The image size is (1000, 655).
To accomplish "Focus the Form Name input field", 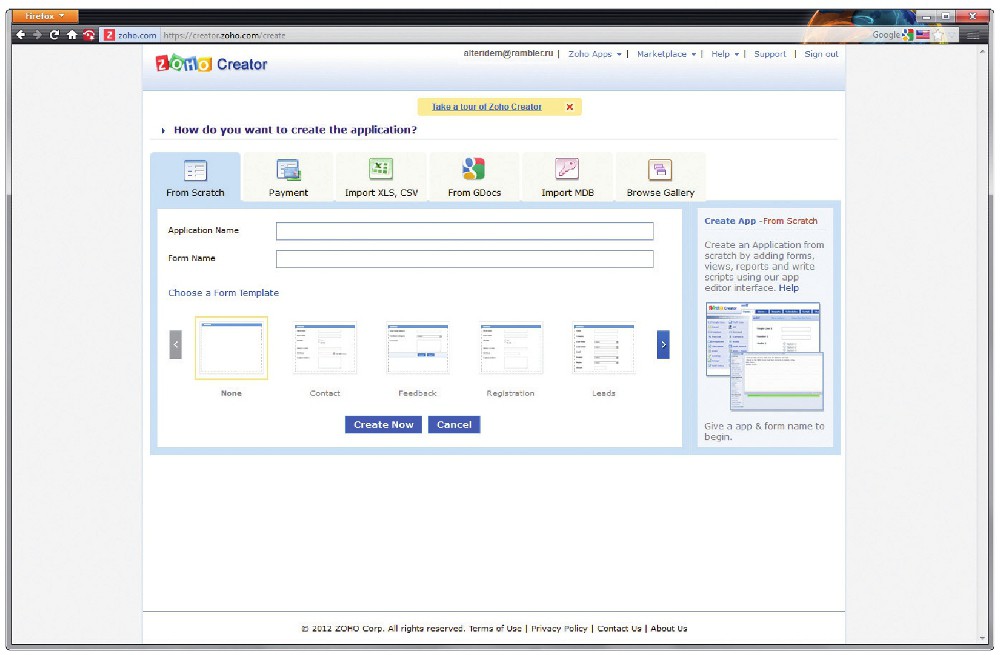I will pyautogui.click(x=464, y=259).
